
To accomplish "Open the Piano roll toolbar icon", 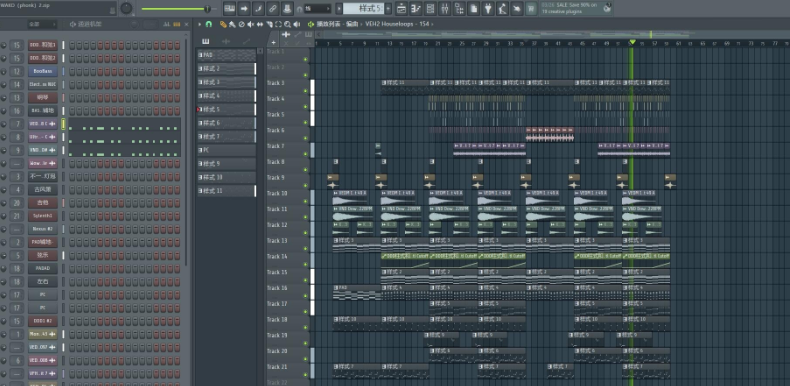I will pos(416,8).
